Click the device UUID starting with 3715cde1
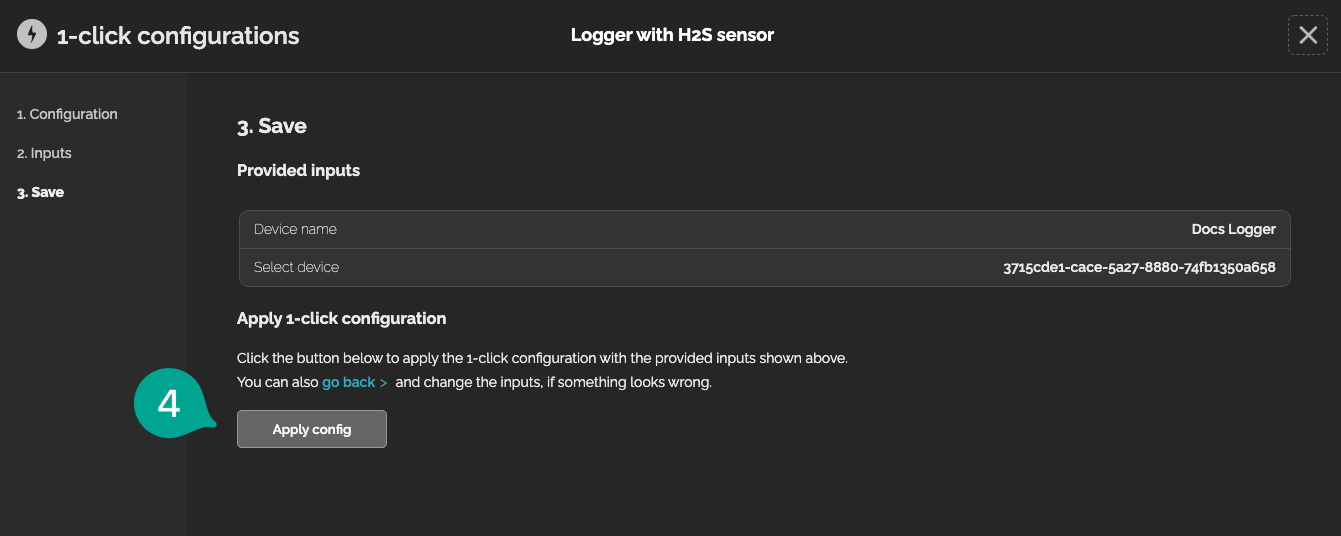 pyautogui.click(x=1139, y=267)
